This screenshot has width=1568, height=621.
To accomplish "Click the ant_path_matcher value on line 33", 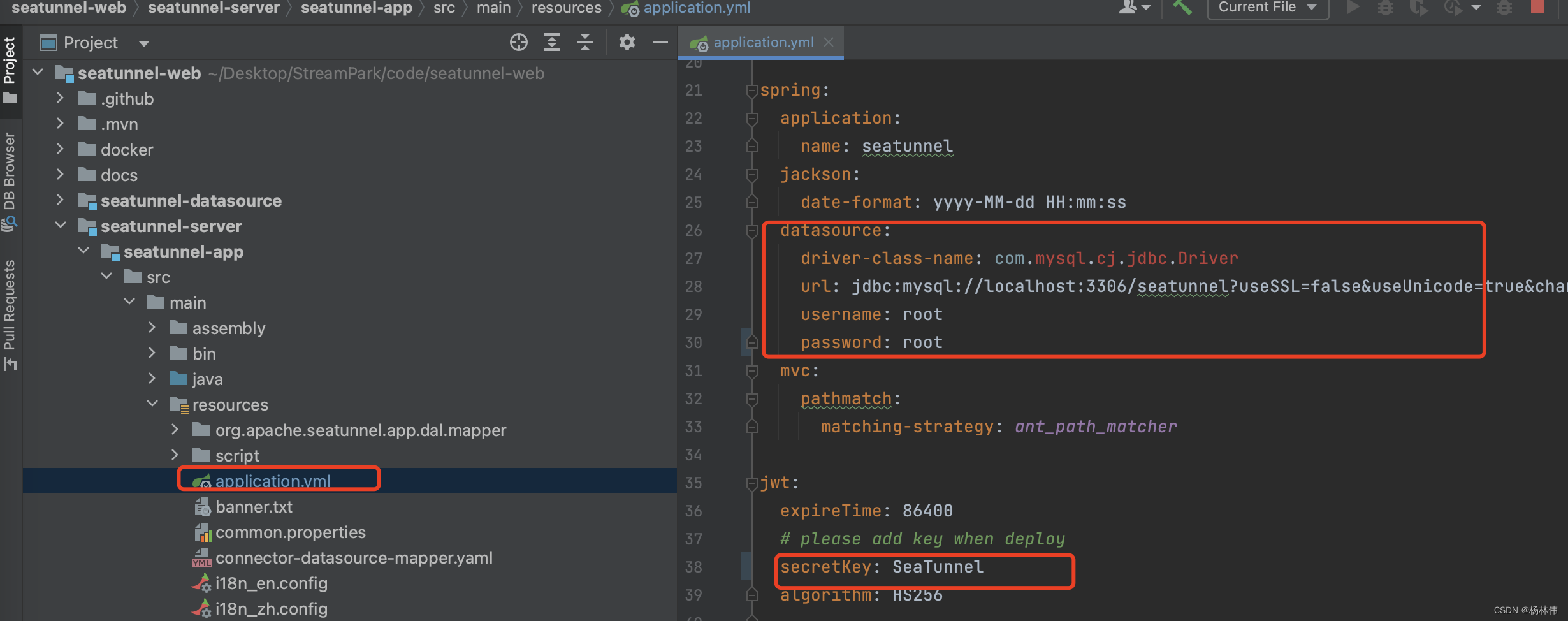I will click(1096, 427).
